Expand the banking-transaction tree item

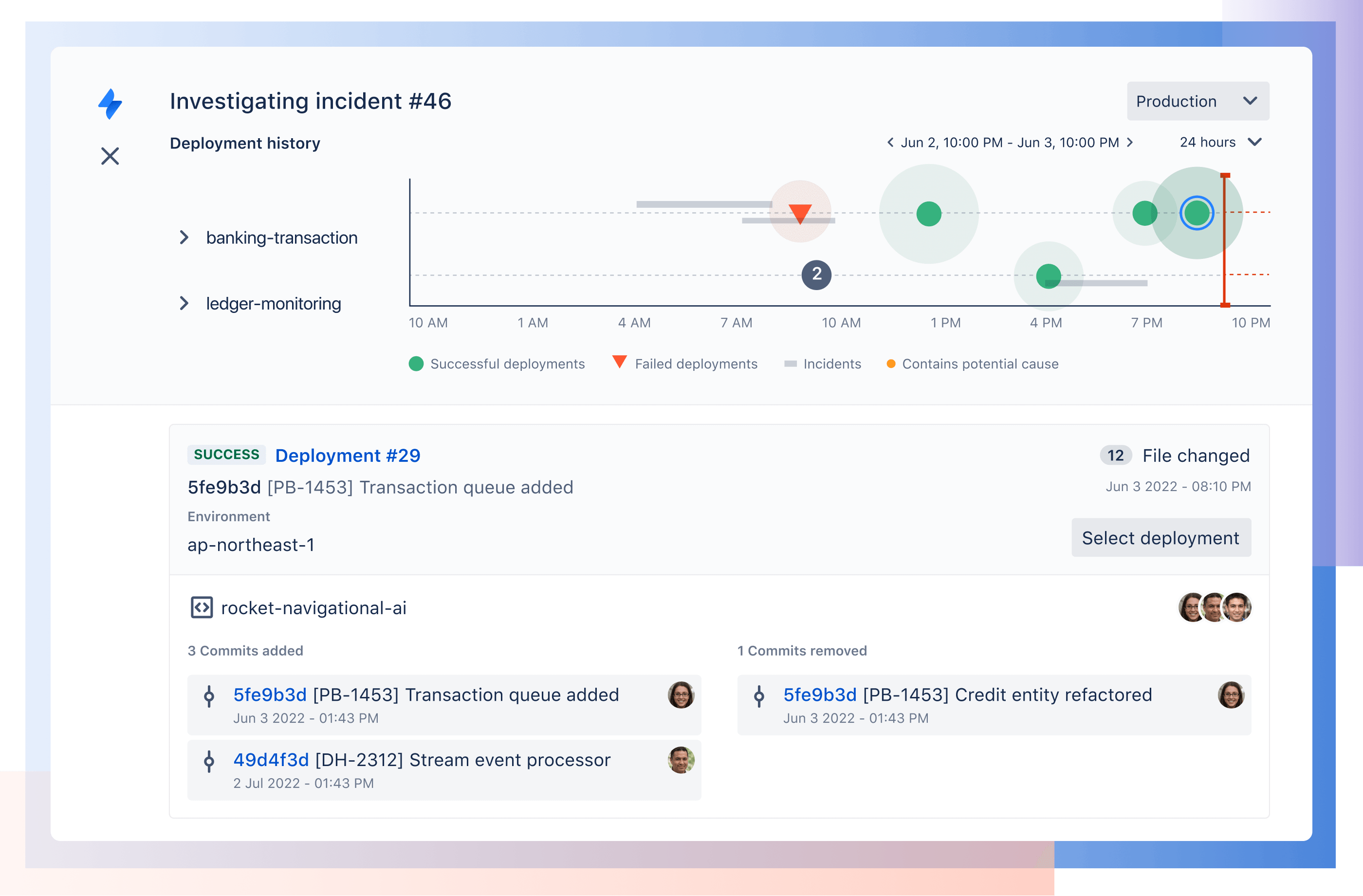(x=186, y=237)
